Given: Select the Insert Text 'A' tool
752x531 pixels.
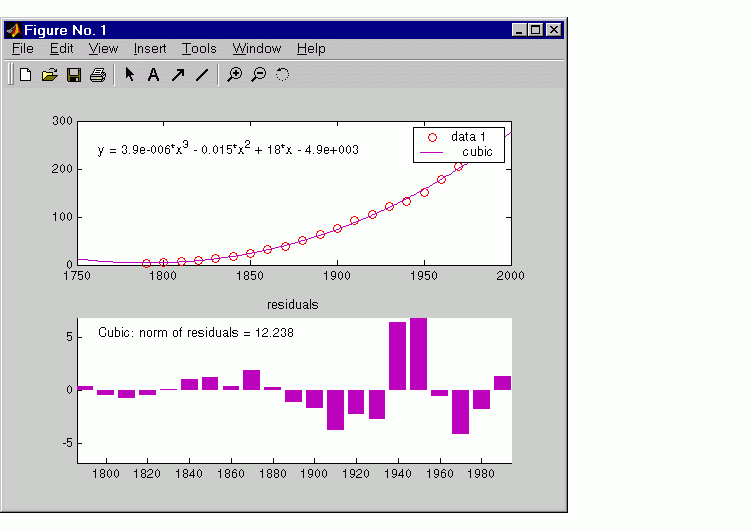Looking at the screenshot, I should click(153, 75).
